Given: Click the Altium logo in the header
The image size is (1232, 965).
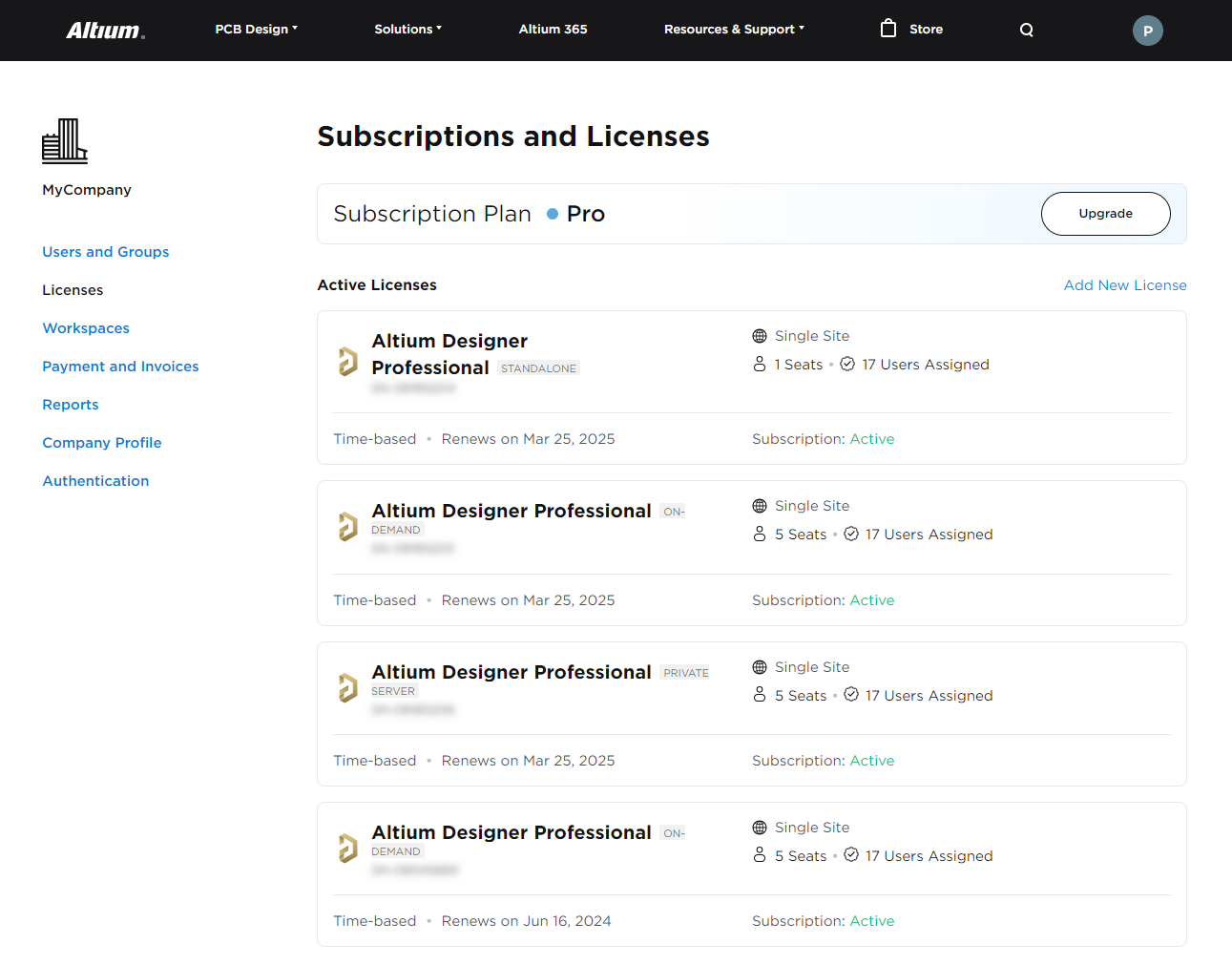Looking at the screenshot, I should (105, 31).
